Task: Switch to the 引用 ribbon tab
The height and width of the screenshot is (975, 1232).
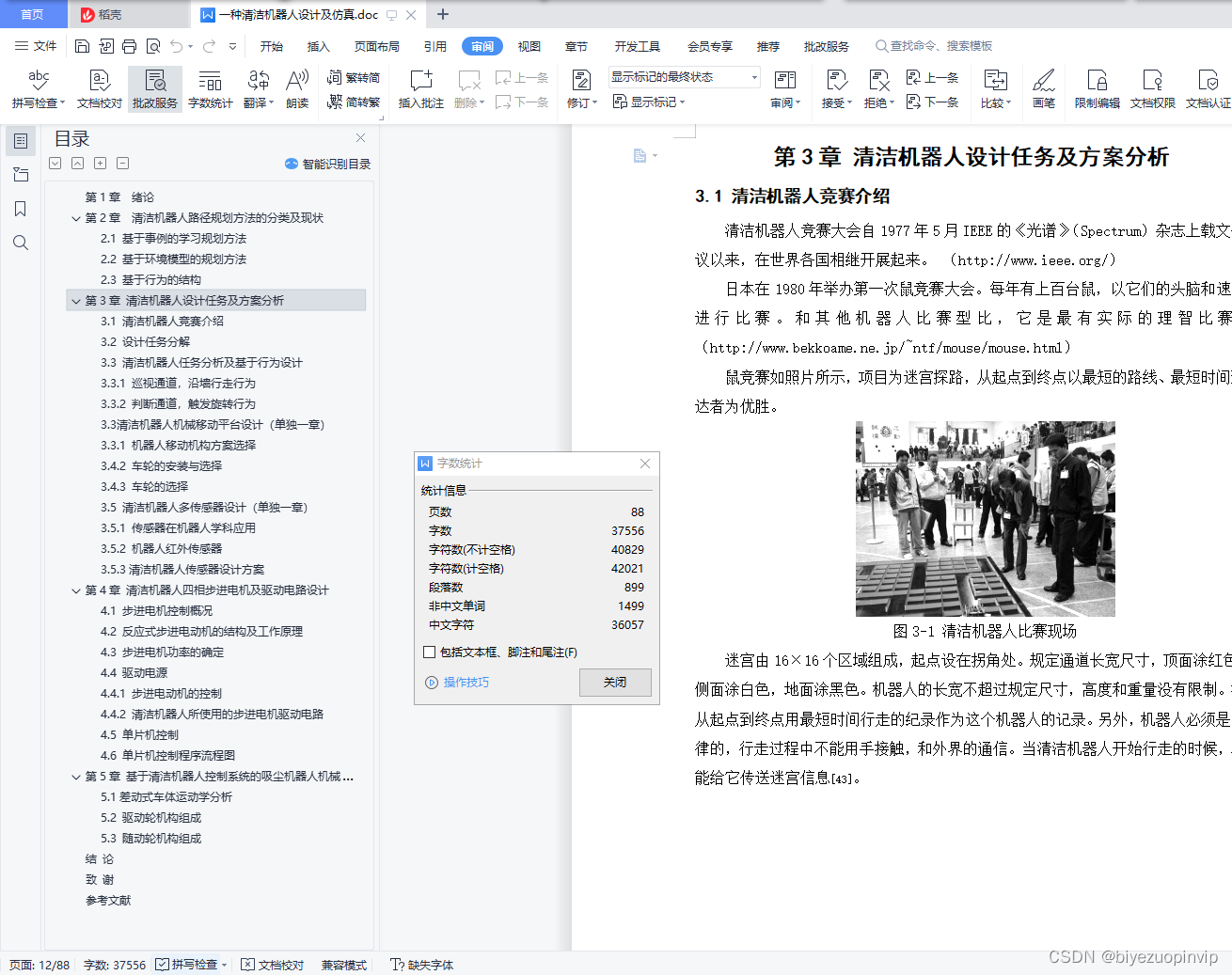Action: (435, 46)
